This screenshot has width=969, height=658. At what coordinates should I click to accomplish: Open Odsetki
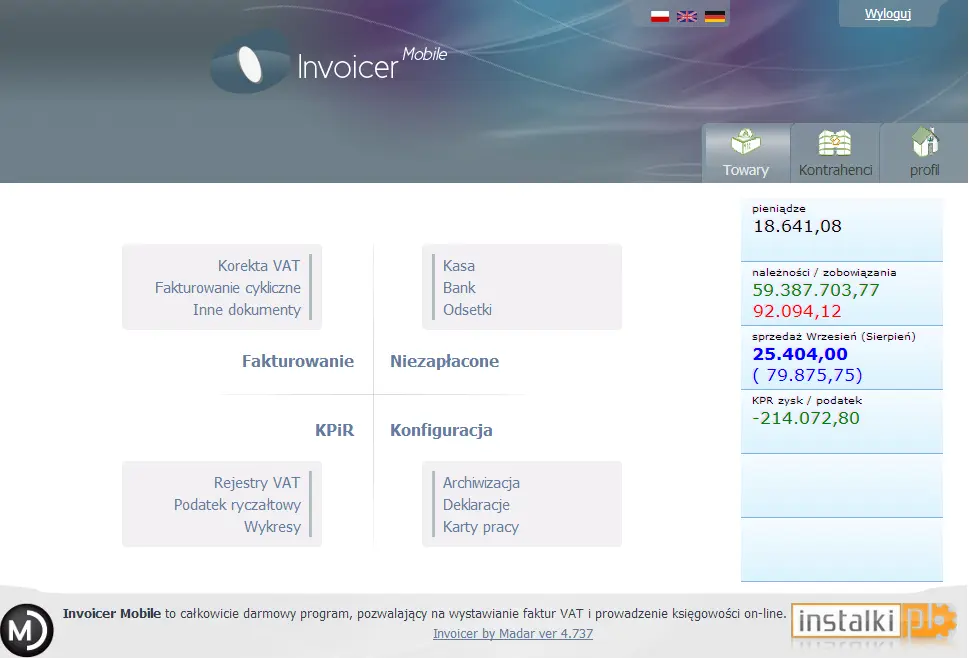click(x=467, y=310)
